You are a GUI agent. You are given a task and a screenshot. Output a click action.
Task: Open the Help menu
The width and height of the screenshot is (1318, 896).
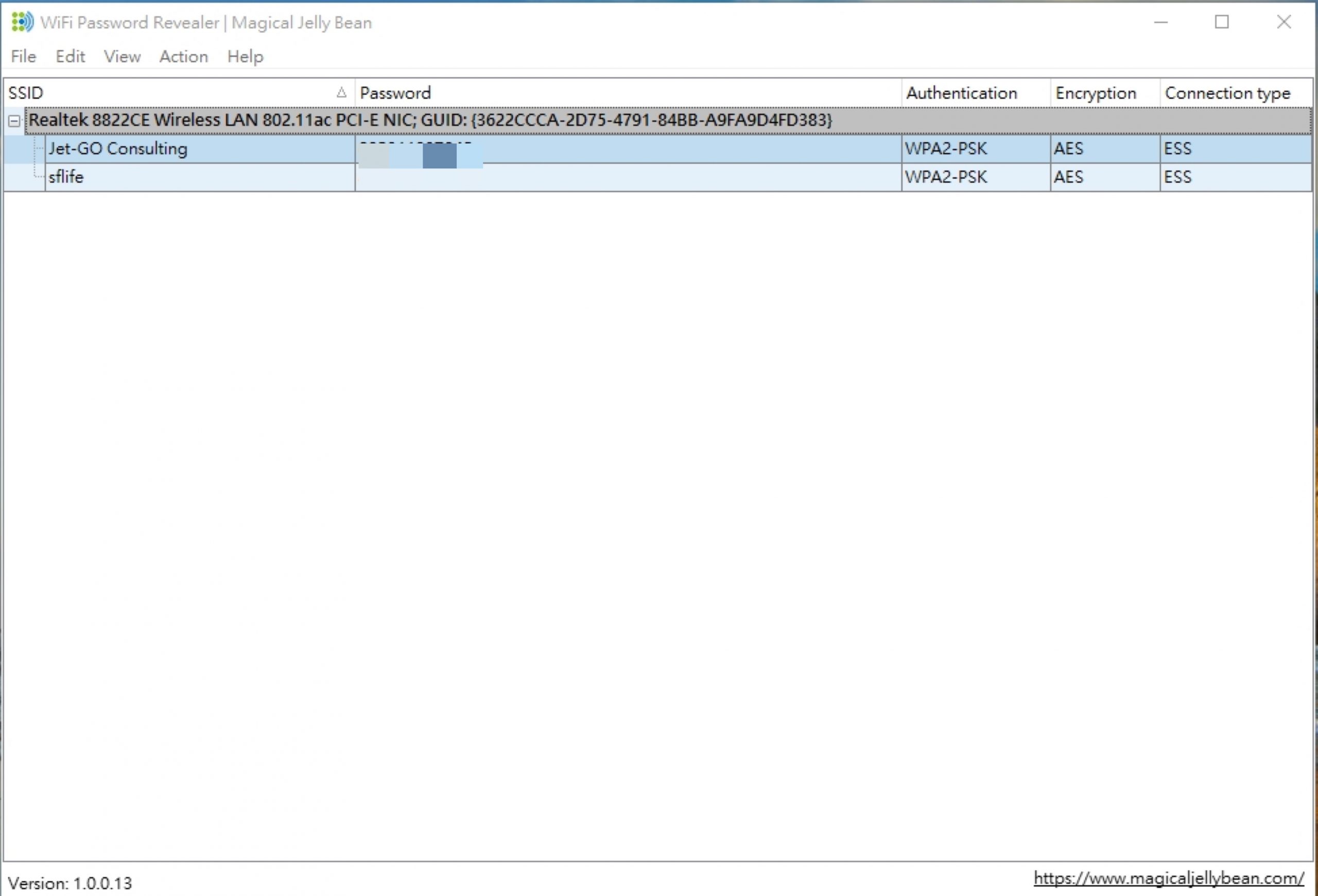(245, 57)
